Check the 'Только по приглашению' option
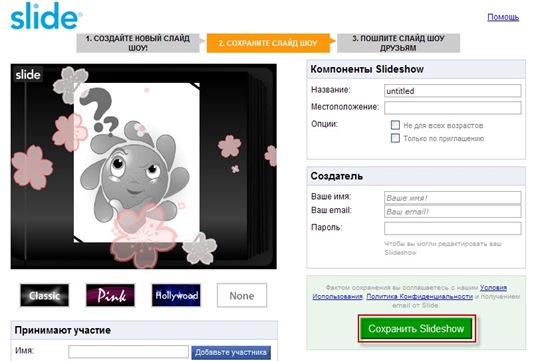Screen dimensions: 538x361 (395, 138)
